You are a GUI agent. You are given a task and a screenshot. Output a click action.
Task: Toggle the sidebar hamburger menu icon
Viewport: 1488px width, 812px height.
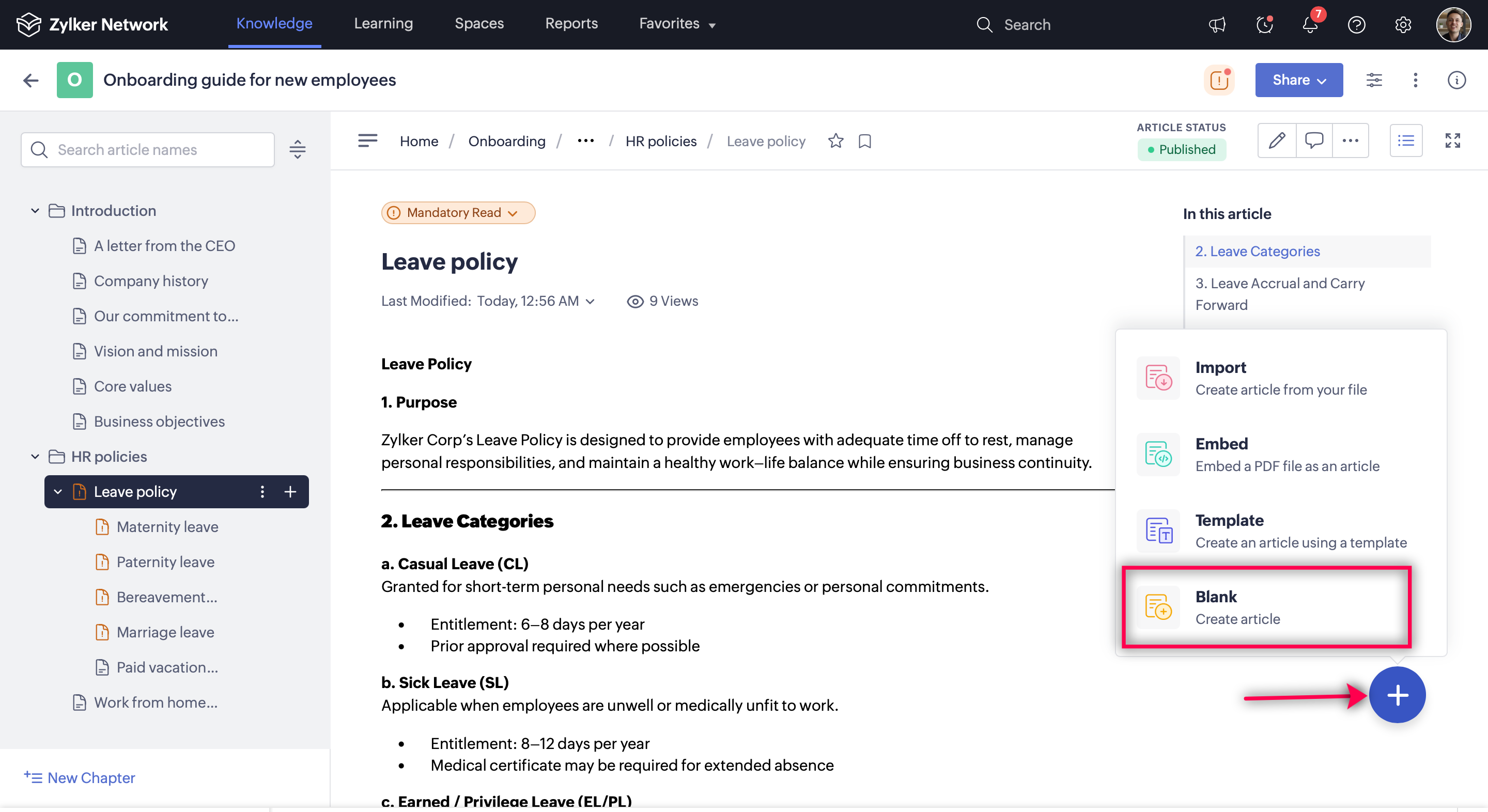point(367,141)
